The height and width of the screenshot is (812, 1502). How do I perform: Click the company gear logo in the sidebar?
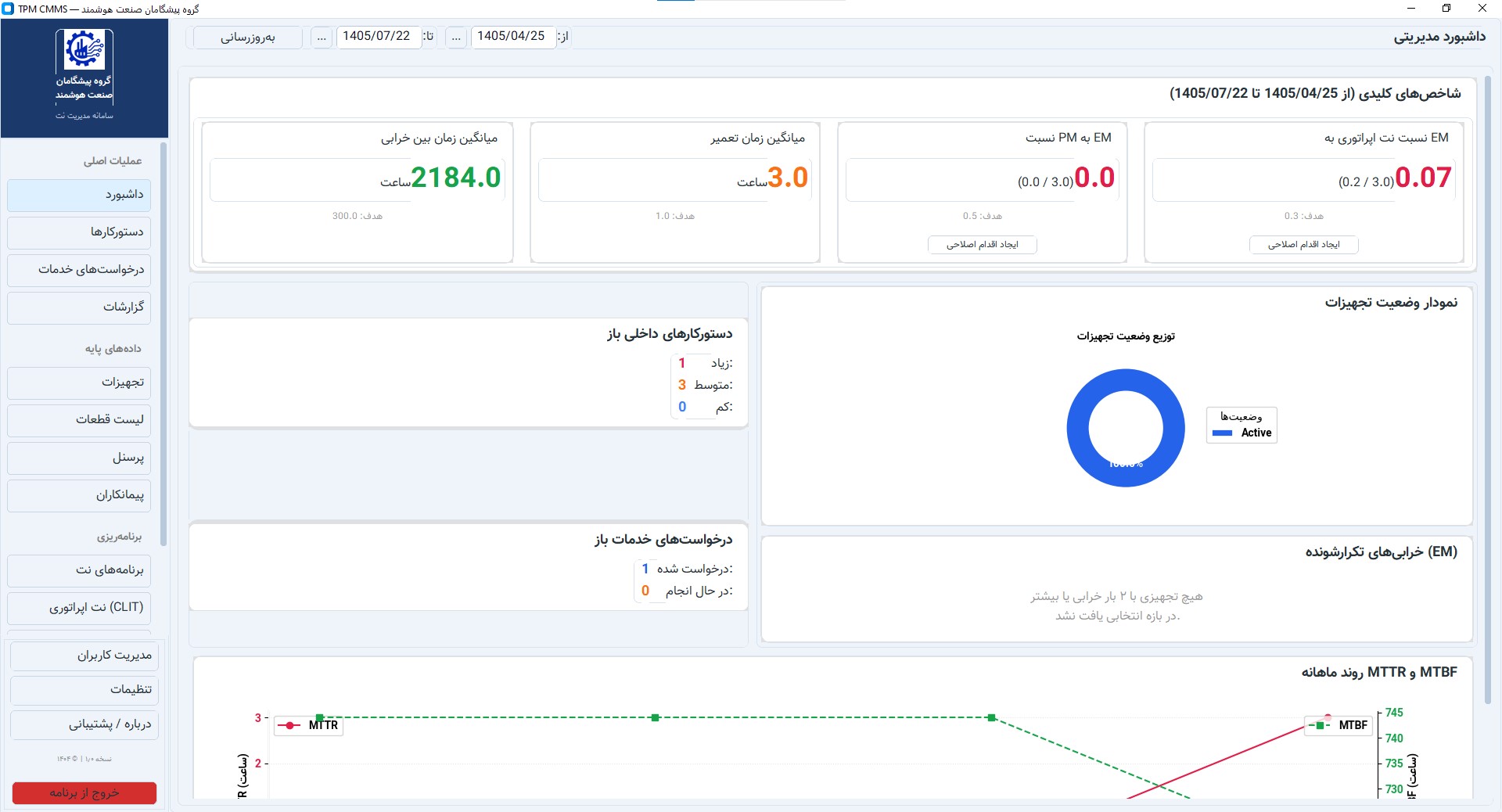84,49
